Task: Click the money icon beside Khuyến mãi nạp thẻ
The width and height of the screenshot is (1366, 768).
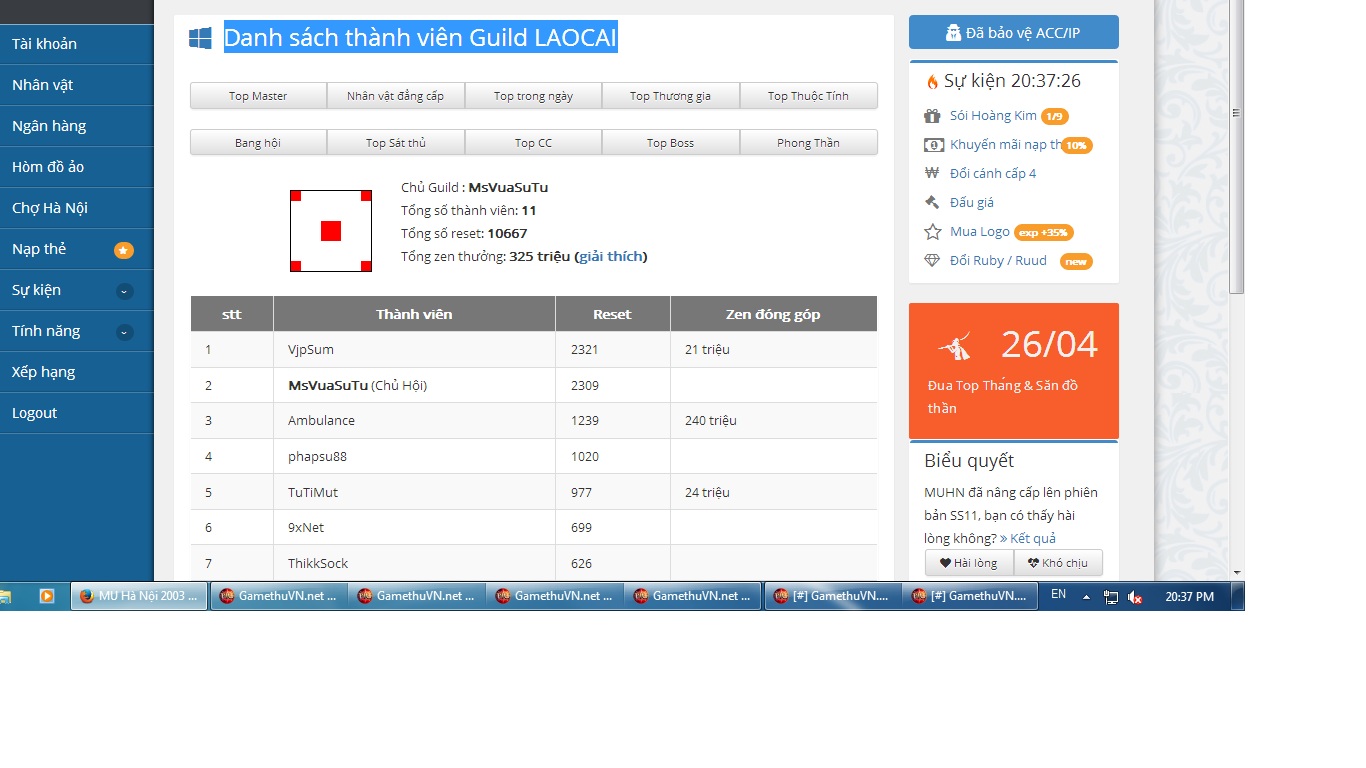Action: (x=932, y=145)
